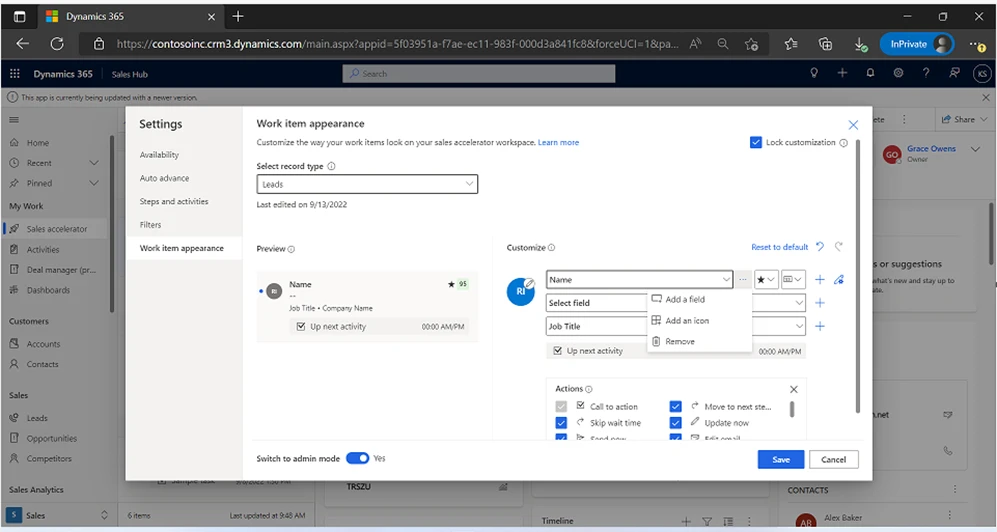Click the disabled Call to action checkbox
The width and height of the screenshot is (997, 532).
[x=561, y=406]
